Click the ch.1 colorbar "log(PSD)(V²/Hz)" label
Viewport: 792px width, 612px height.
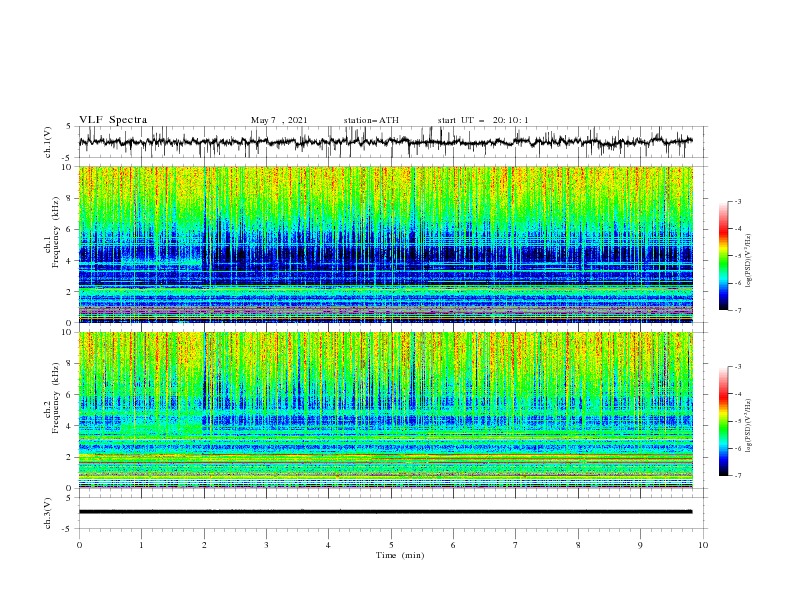point(748,261)
